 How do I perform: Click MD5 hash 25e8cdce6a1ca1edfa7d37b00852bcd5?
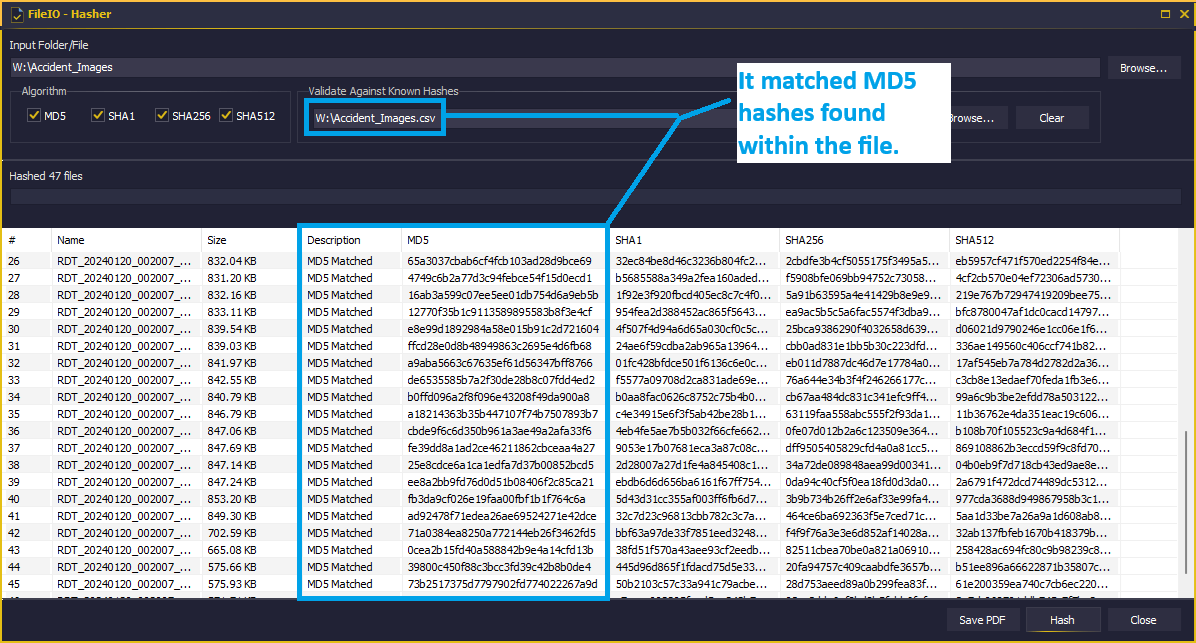(x=500, y=465)
